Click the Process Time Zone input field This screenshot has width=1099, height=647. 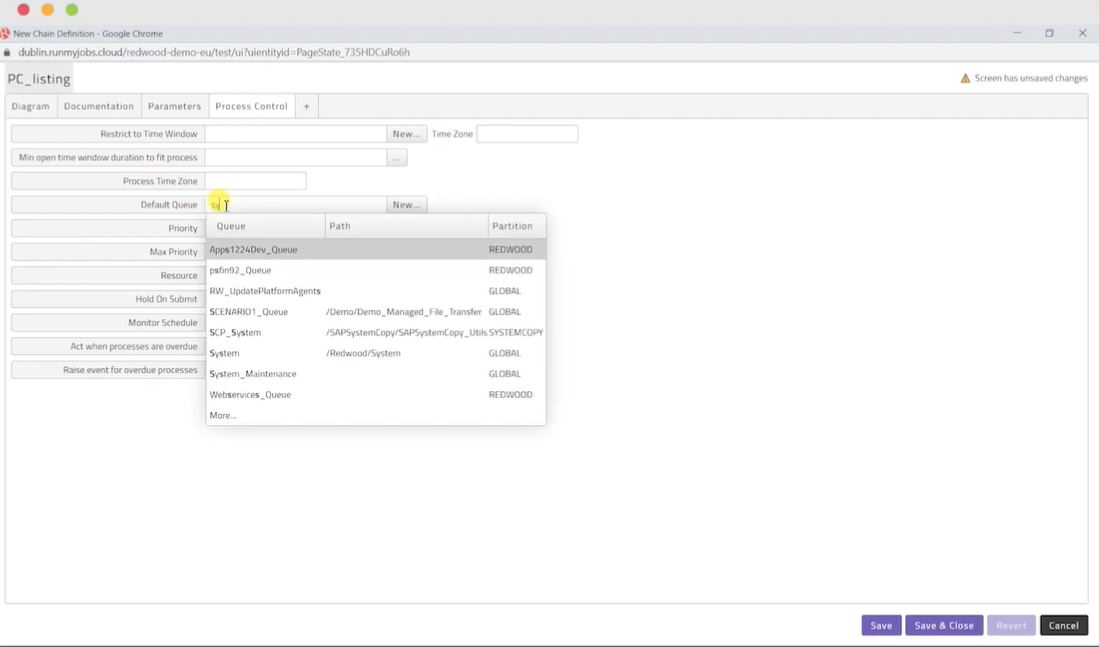[255, 180]
